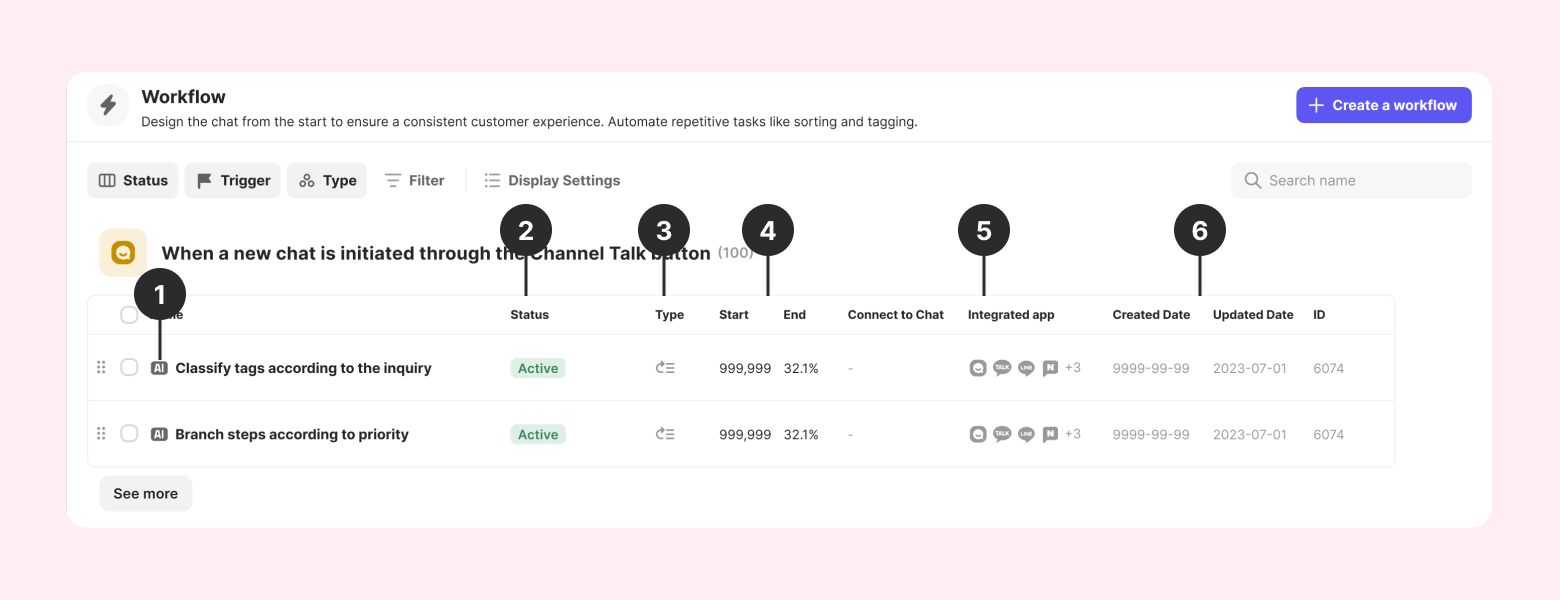Open the Status grouping dropdown

coord(133,181)
